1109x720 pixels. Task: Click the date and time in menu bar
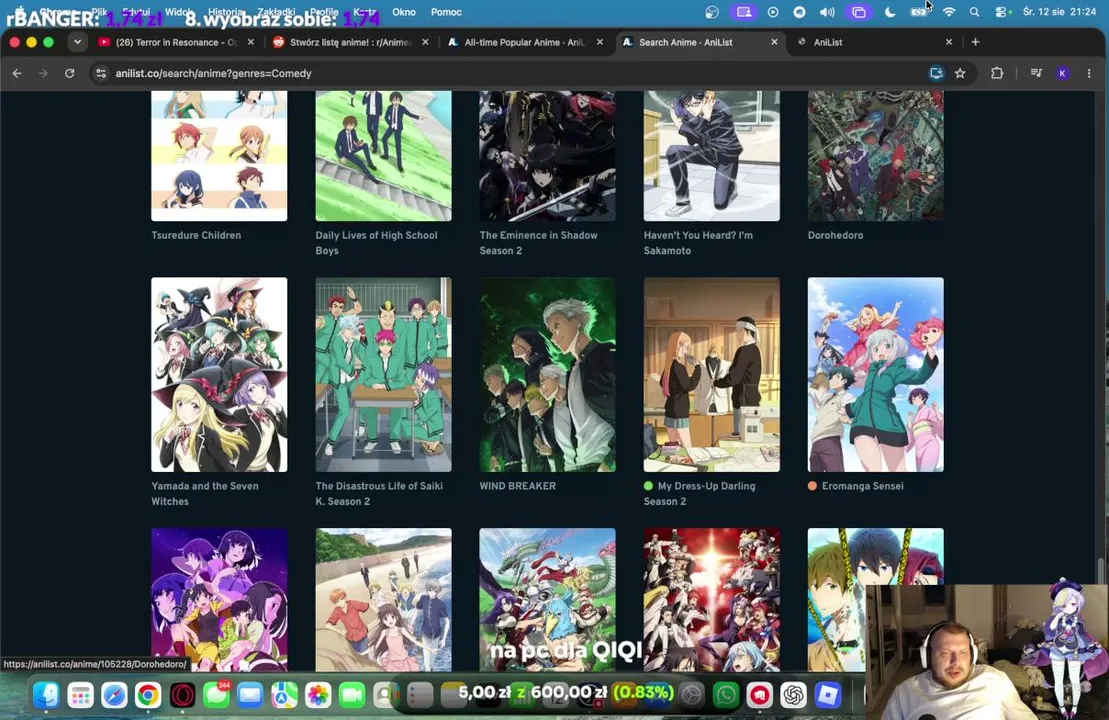(1059, 12)
